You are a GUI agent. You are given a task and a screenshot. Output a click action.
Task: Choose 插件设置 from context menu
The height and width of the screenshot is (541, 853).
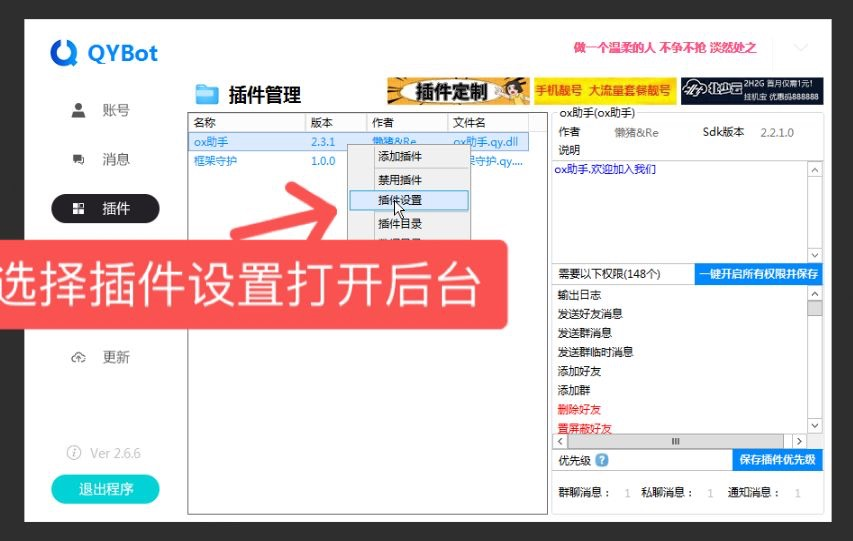tap(409, 200)
